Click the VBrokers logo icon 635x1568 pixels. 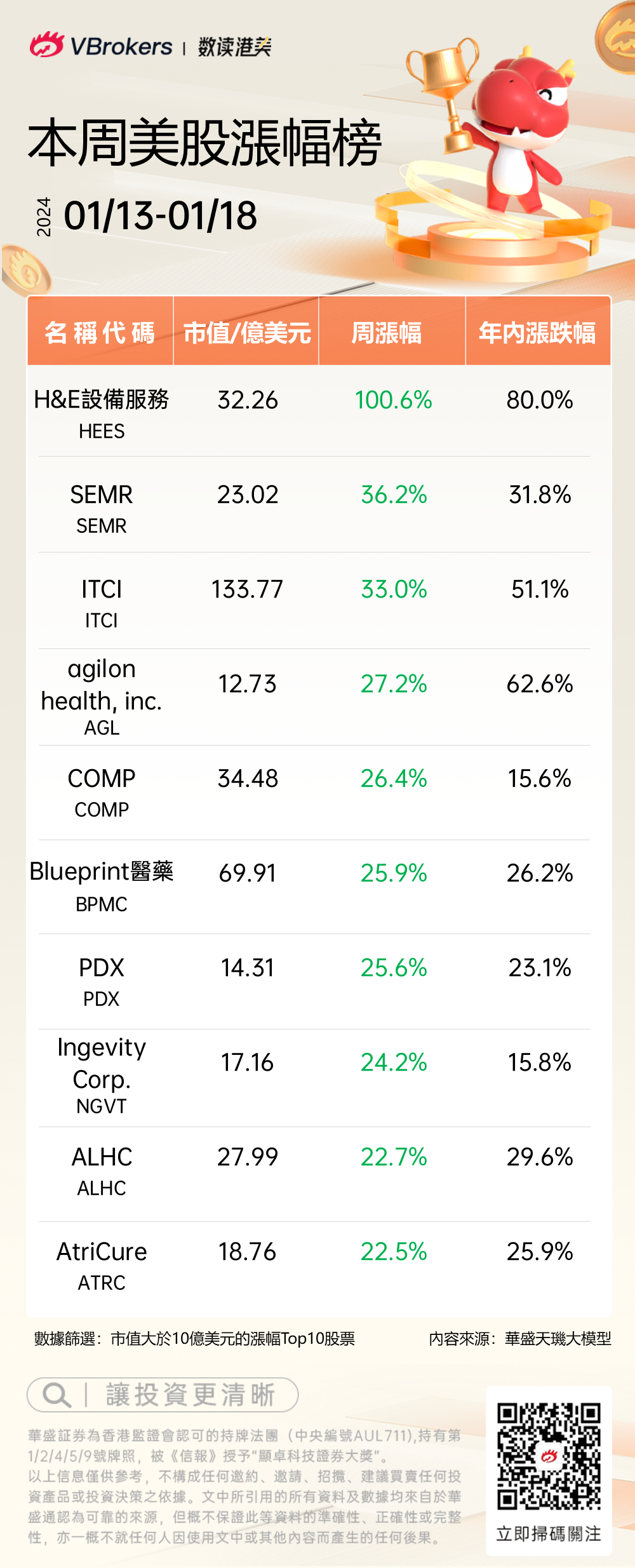(x=46, y=45)
